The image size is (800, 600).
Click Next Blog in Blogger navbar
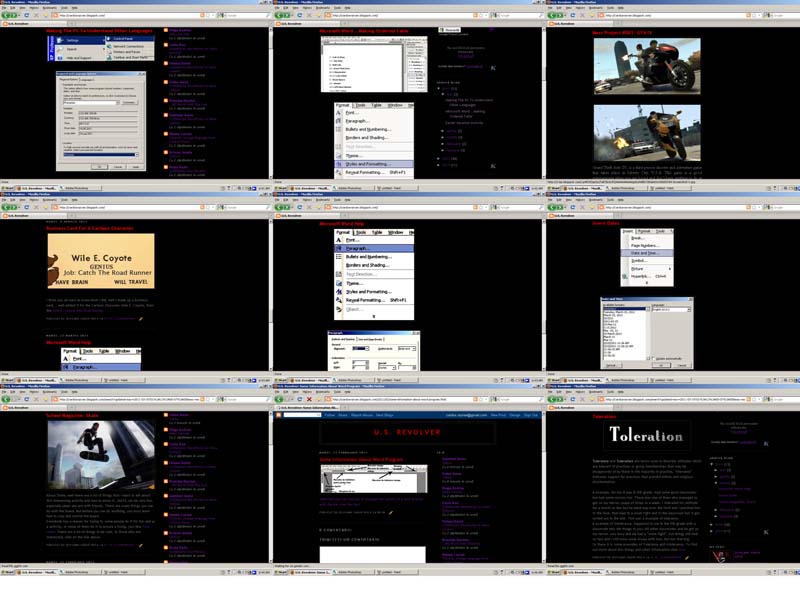pyautogui.click(x=385, y=415)
